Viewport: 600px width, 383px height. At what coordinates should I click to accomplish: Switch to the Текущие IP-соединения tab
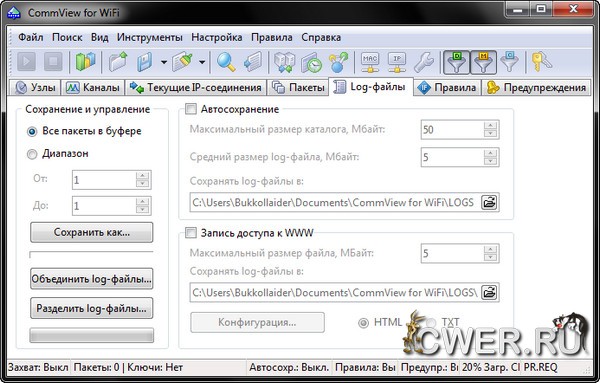tap(196, 88)
